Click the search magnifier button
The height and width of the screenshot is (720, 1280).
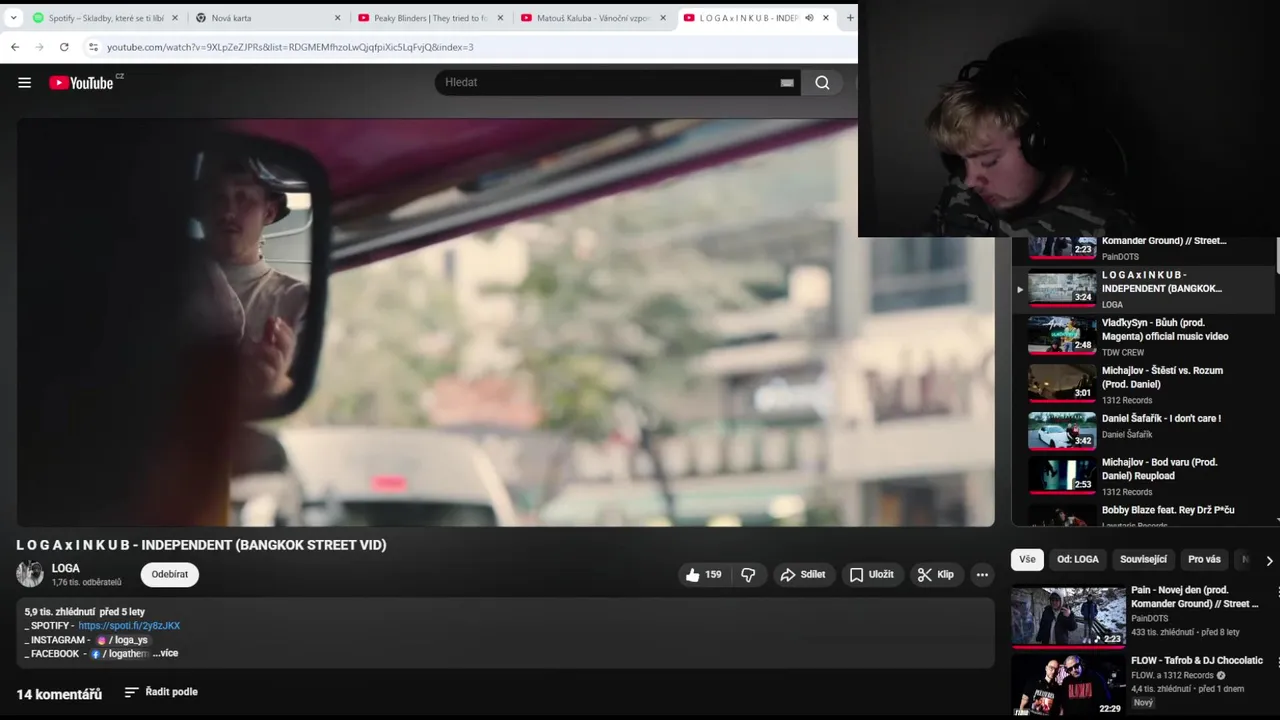(x=822, y=83)
